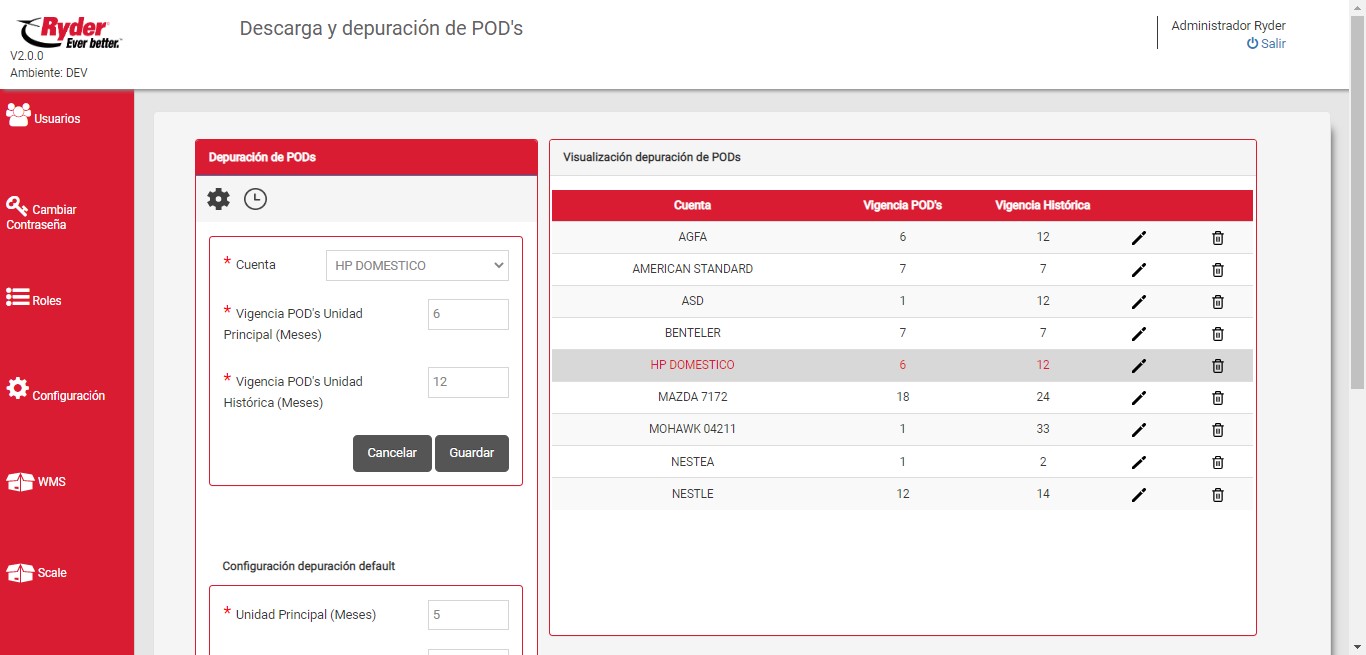The width and height of the screenshot is (1366, 655).
Task: Click the Vigencia POD's Unidad Principal field
Action: 467,314
